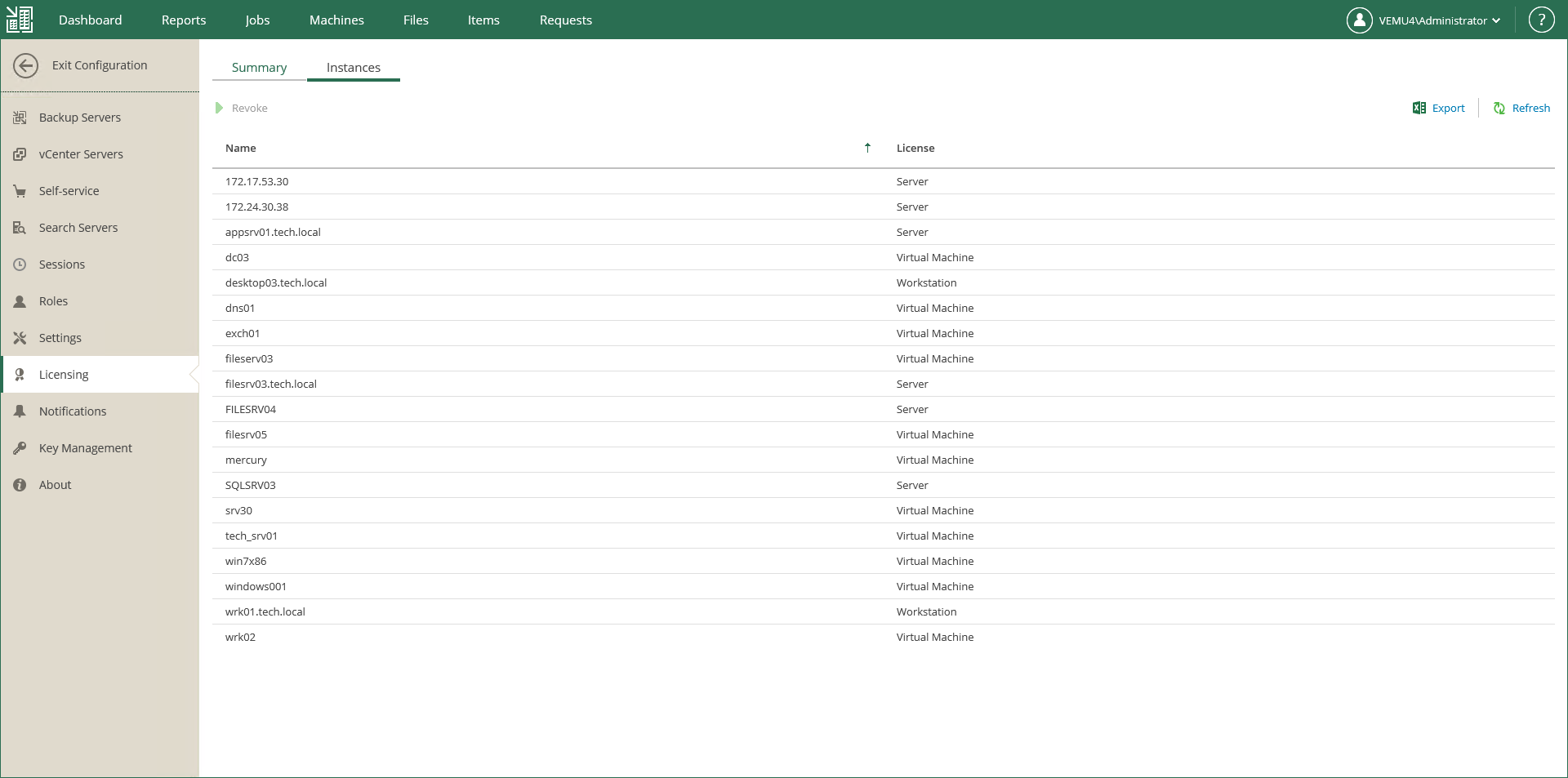Open Notifications section
The width and height of the screenshot is (1568, 778).
100,411
